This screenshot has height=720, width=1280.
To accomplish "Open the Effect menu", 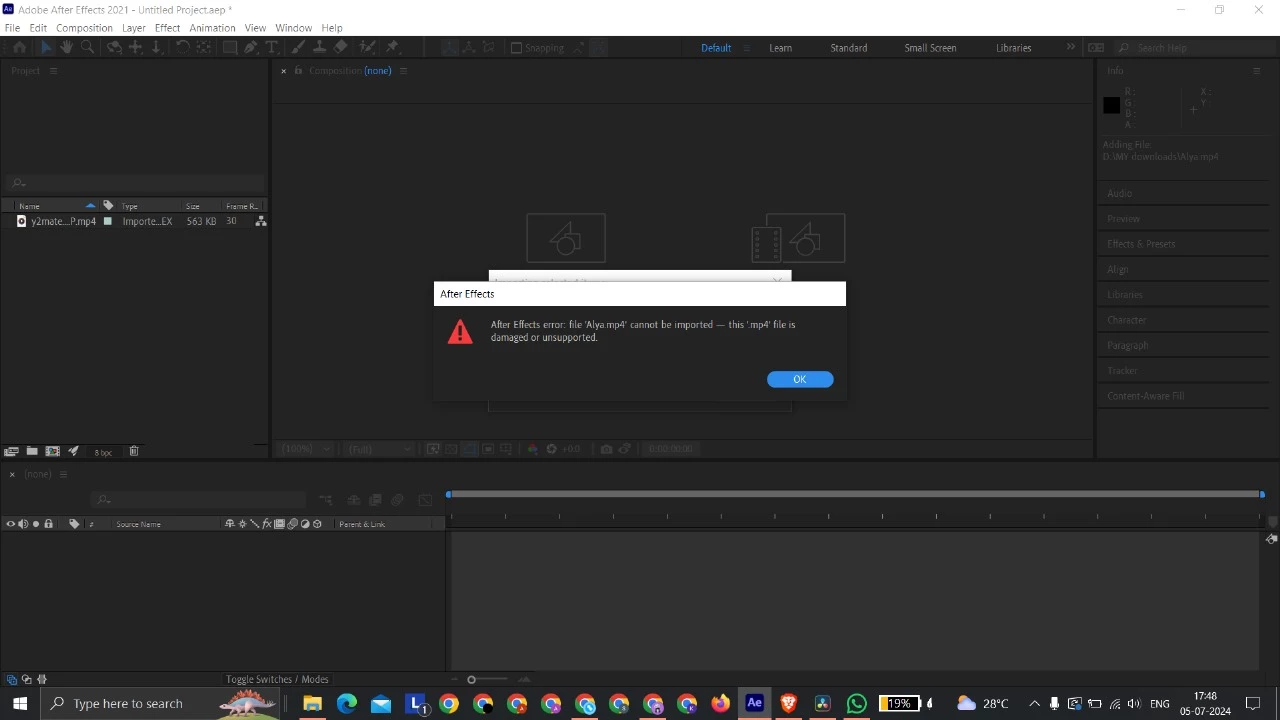I will (x=167, y=28).
